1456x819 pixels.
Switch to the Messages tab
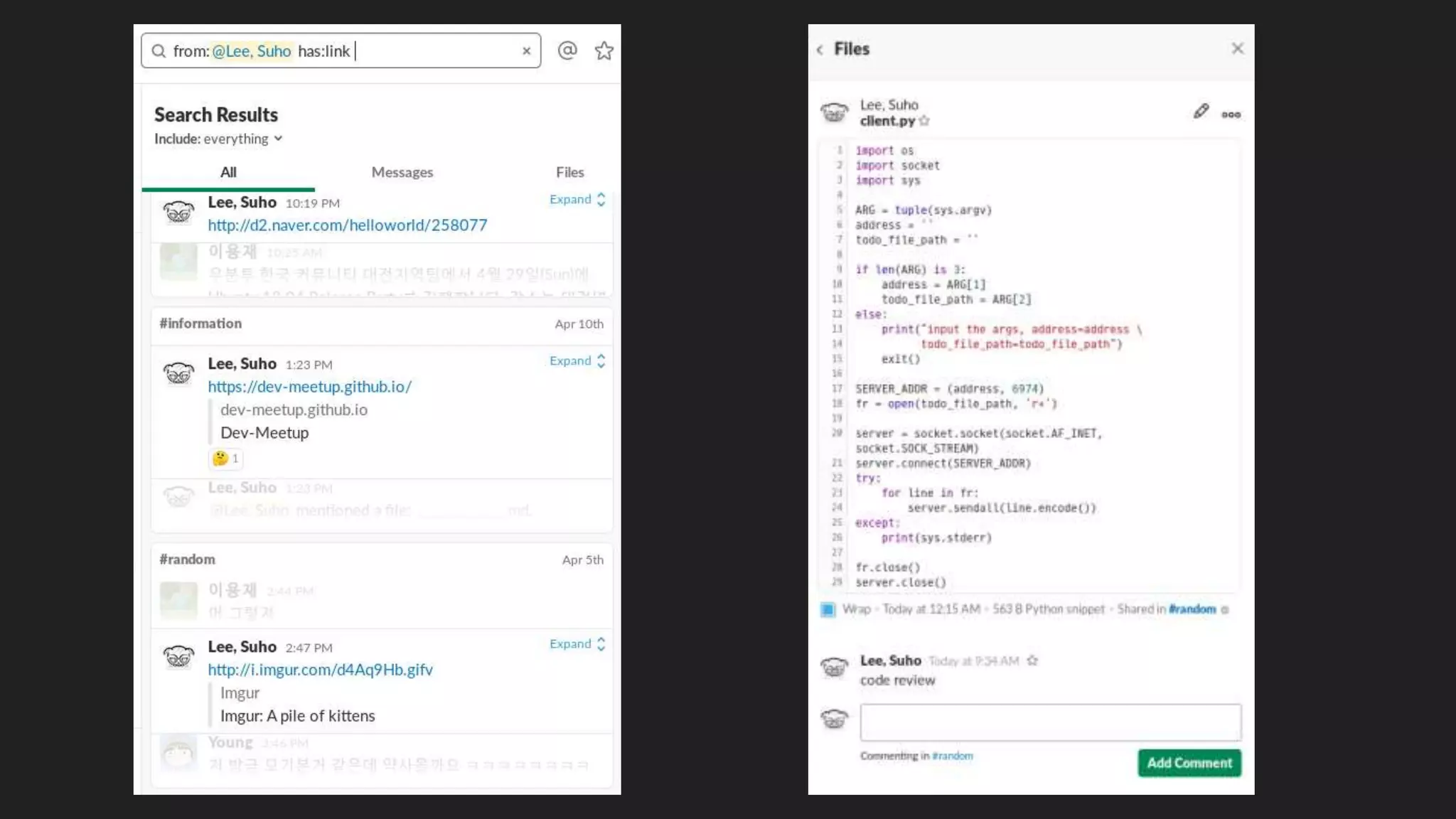point(402,172)
